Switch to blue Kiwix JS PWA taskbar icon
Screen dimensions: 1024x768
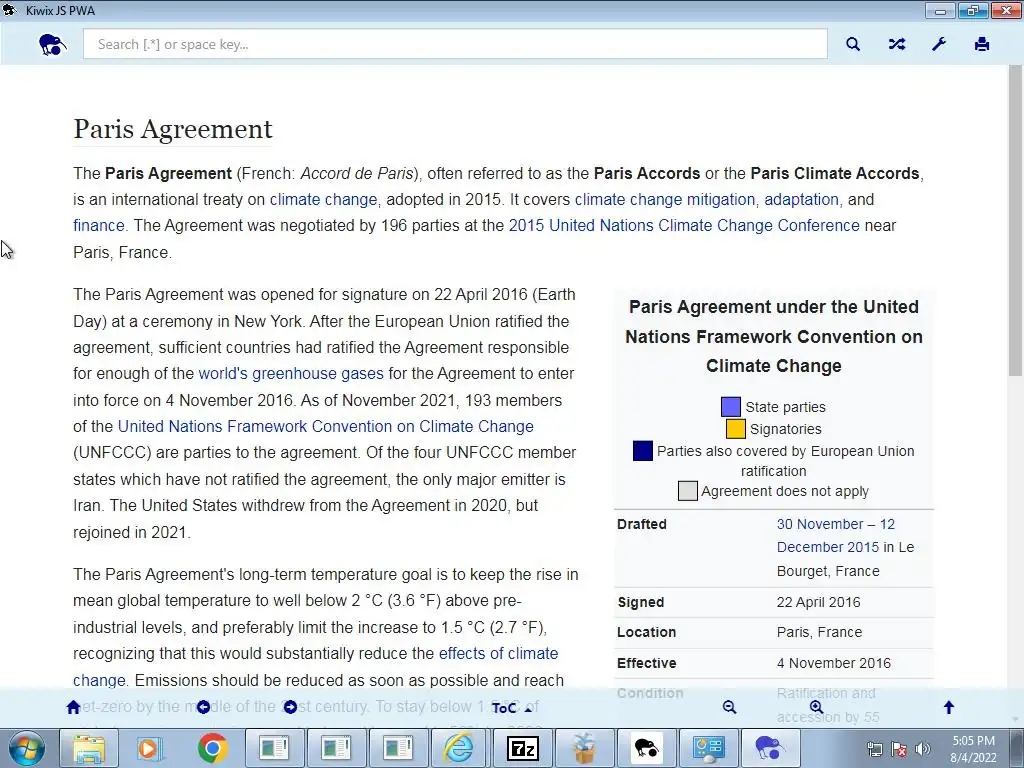pyautogui.click(x=769, y=748)
